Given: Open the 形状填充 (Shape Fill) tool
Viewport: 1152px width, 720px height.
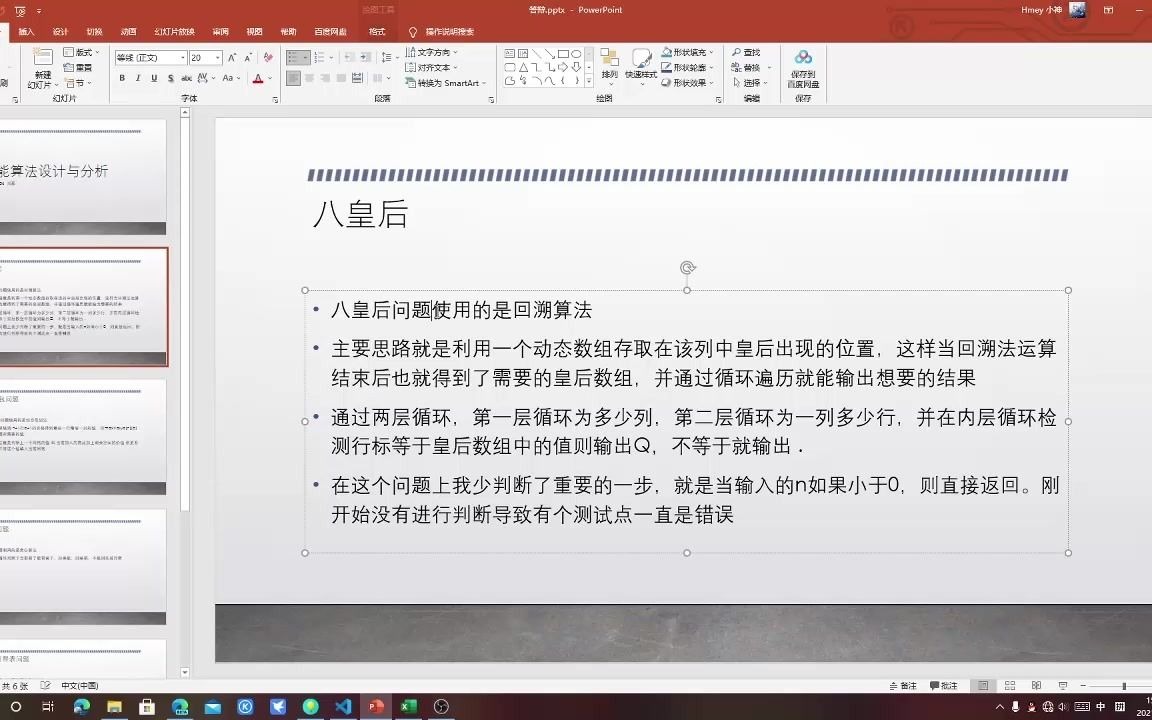Looking at the screenshot, I should tap(688, 52).
